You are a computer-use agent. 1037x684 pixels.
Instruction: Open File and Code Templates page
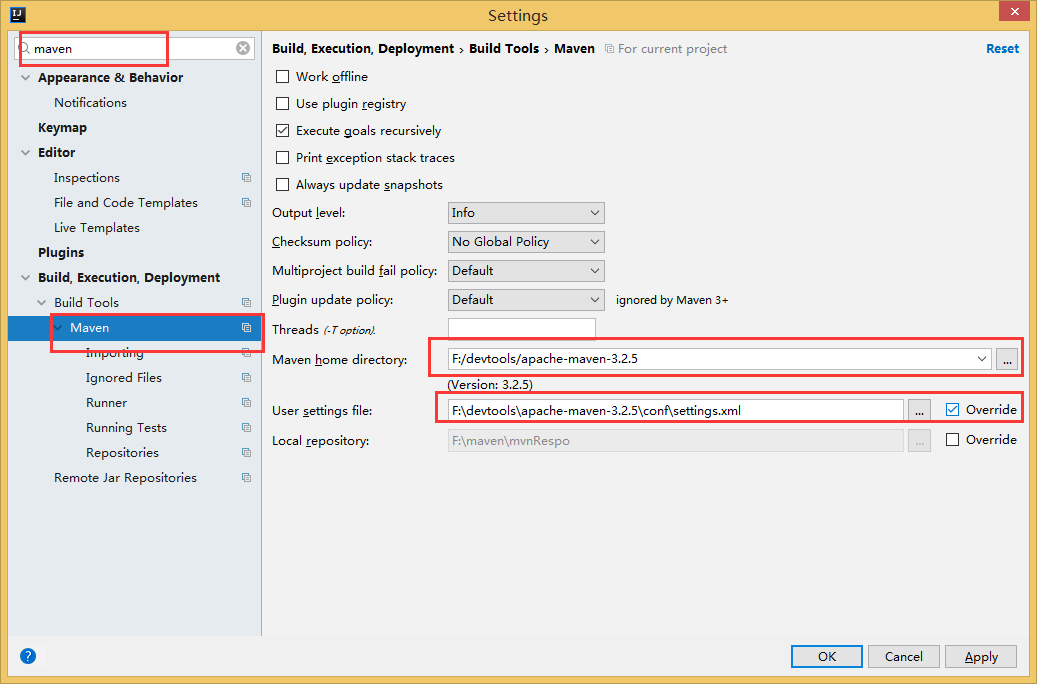[x=126, y=202]
